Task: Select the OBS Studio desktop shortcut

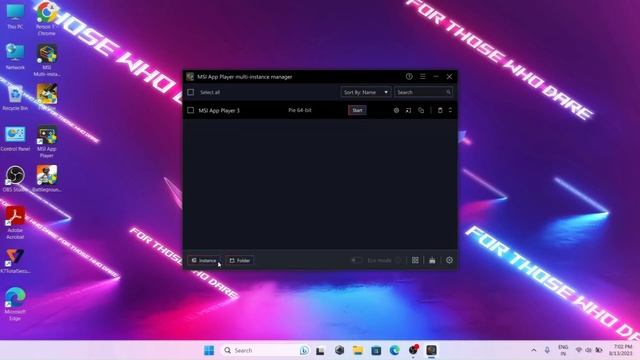Action: 15,179
